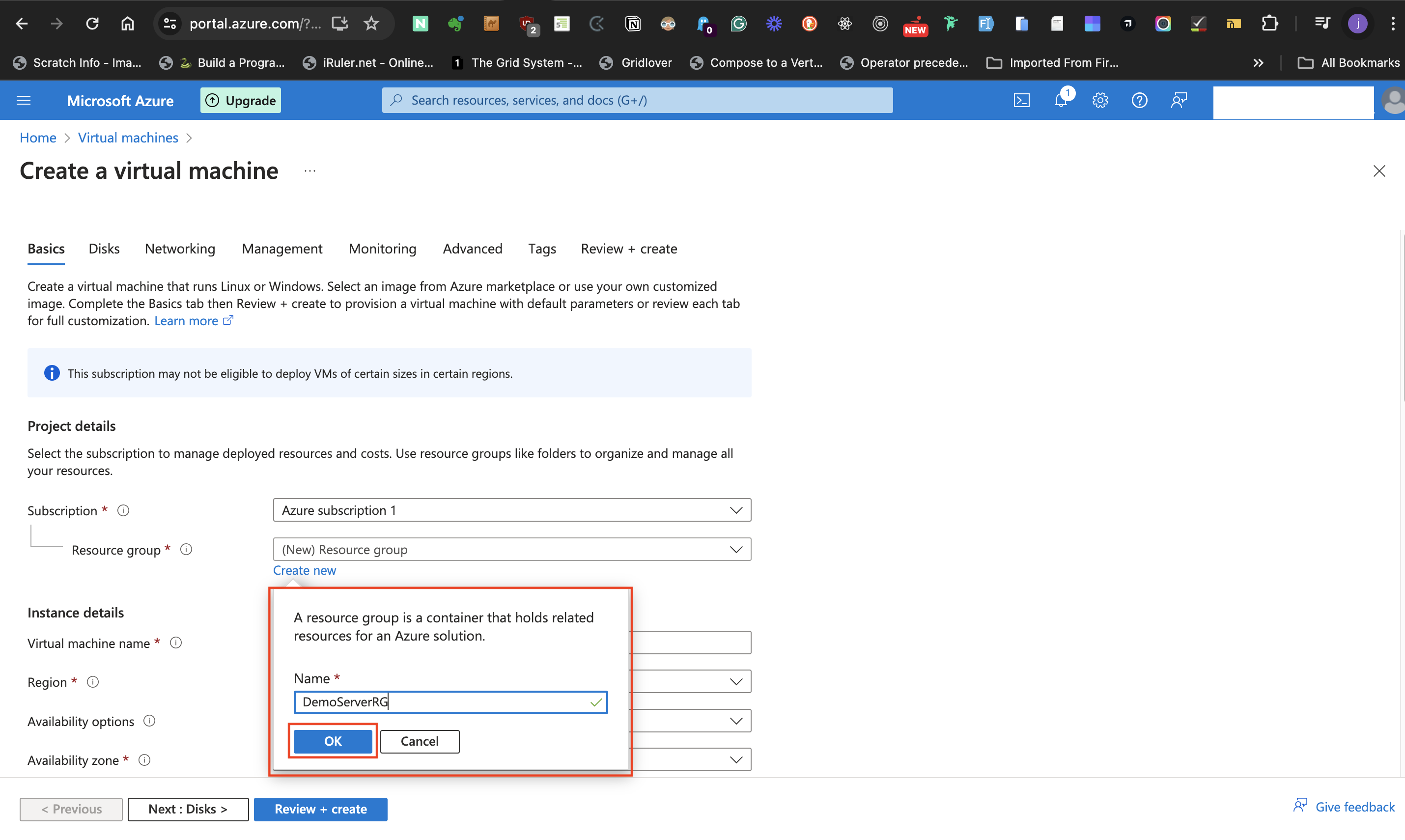Click the help question mark icon
This screenshot has height=840, width=1405.
(1139, 100)
